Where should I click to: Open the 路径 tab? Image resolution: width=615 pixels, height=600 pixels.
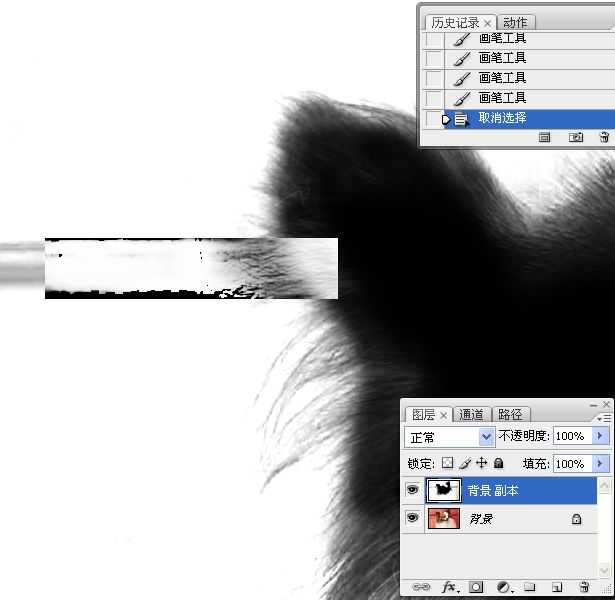[510, 415]
